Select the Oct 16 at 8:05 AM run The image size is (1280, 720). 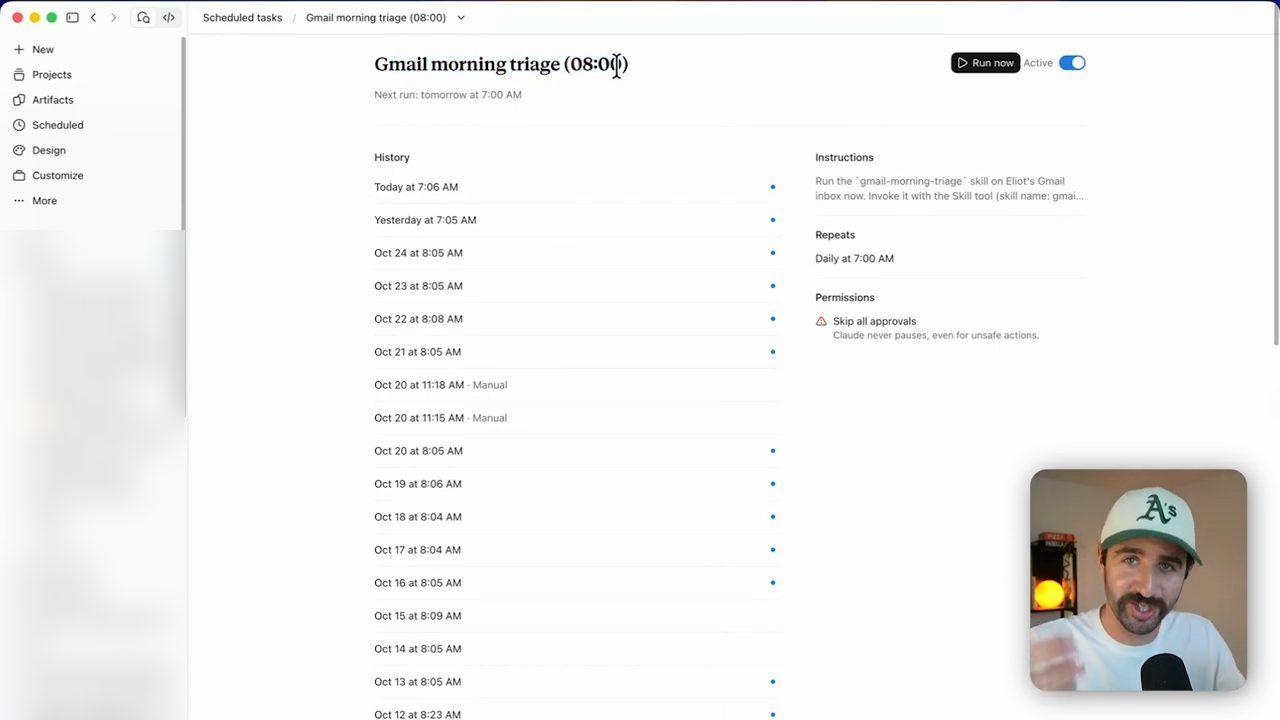tap(577, 583)
